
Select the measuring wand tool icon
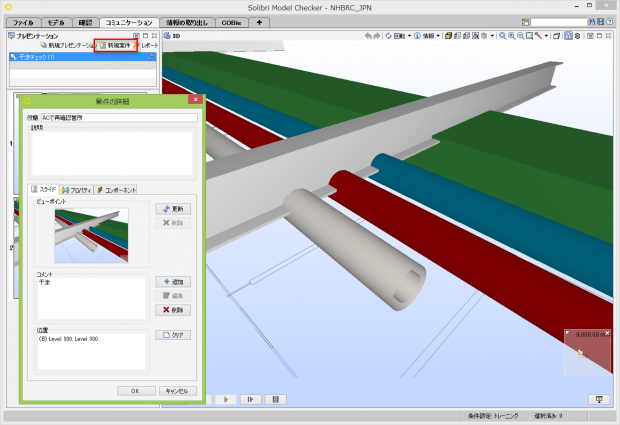click(539, 36)
